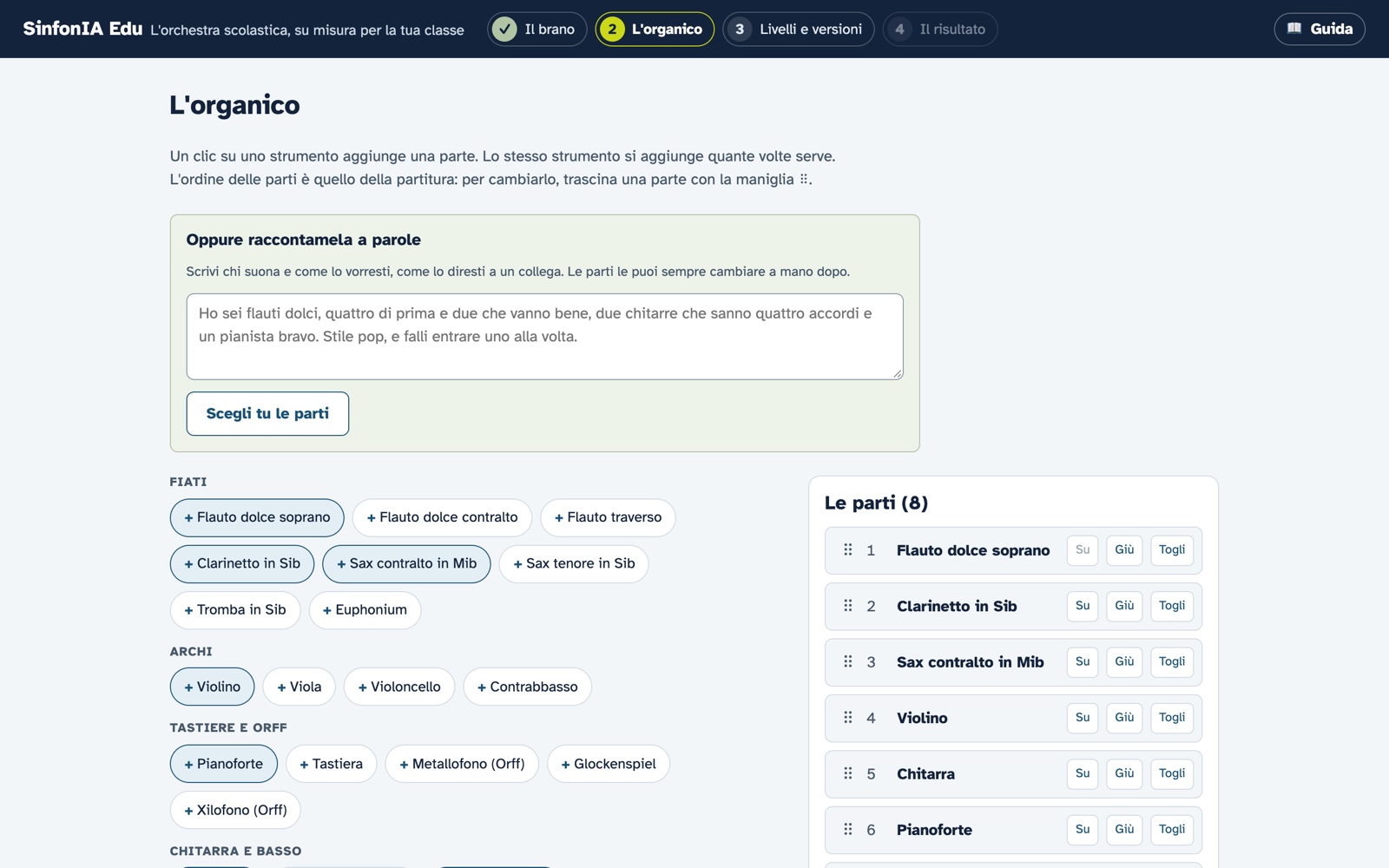Click the checkmark icon on Il brano step
The width and height of the screenshot is (1389, 868).
tap(504, 29)
